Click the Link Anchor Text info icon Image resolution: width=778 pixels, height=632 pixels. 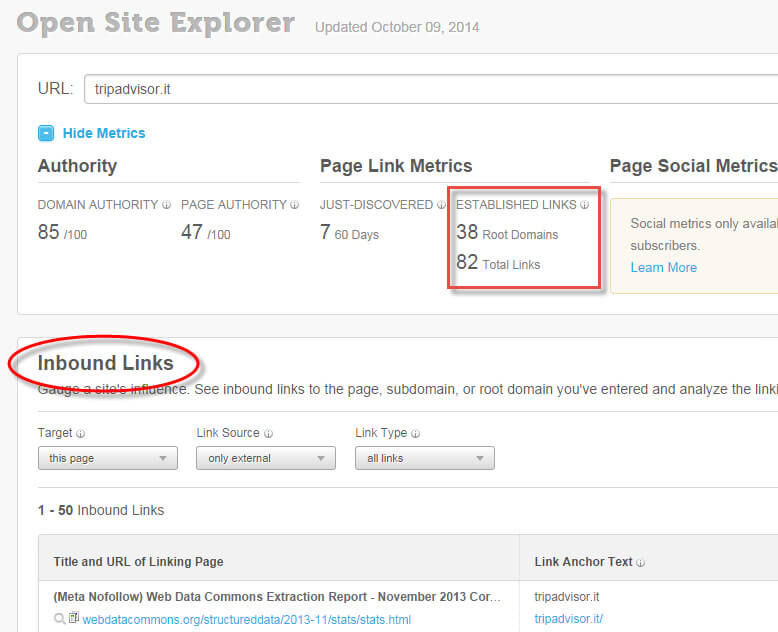pos(641,563)
